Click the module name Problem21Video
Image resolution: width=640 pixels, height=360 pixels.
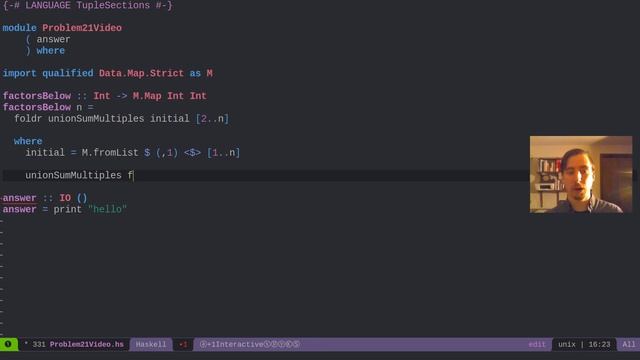(x=82, y=28)
